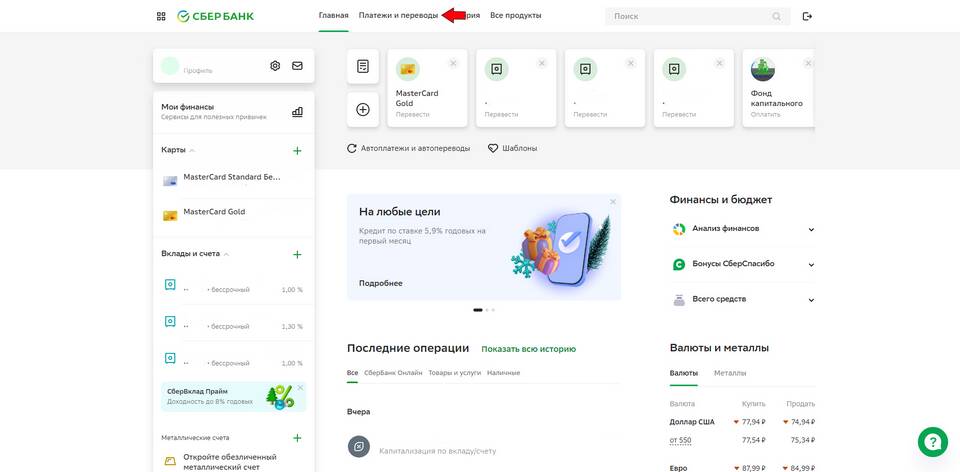Remove Фонд капитального quick tile
This screenshot has width=960, height=472.
(808, 63)
